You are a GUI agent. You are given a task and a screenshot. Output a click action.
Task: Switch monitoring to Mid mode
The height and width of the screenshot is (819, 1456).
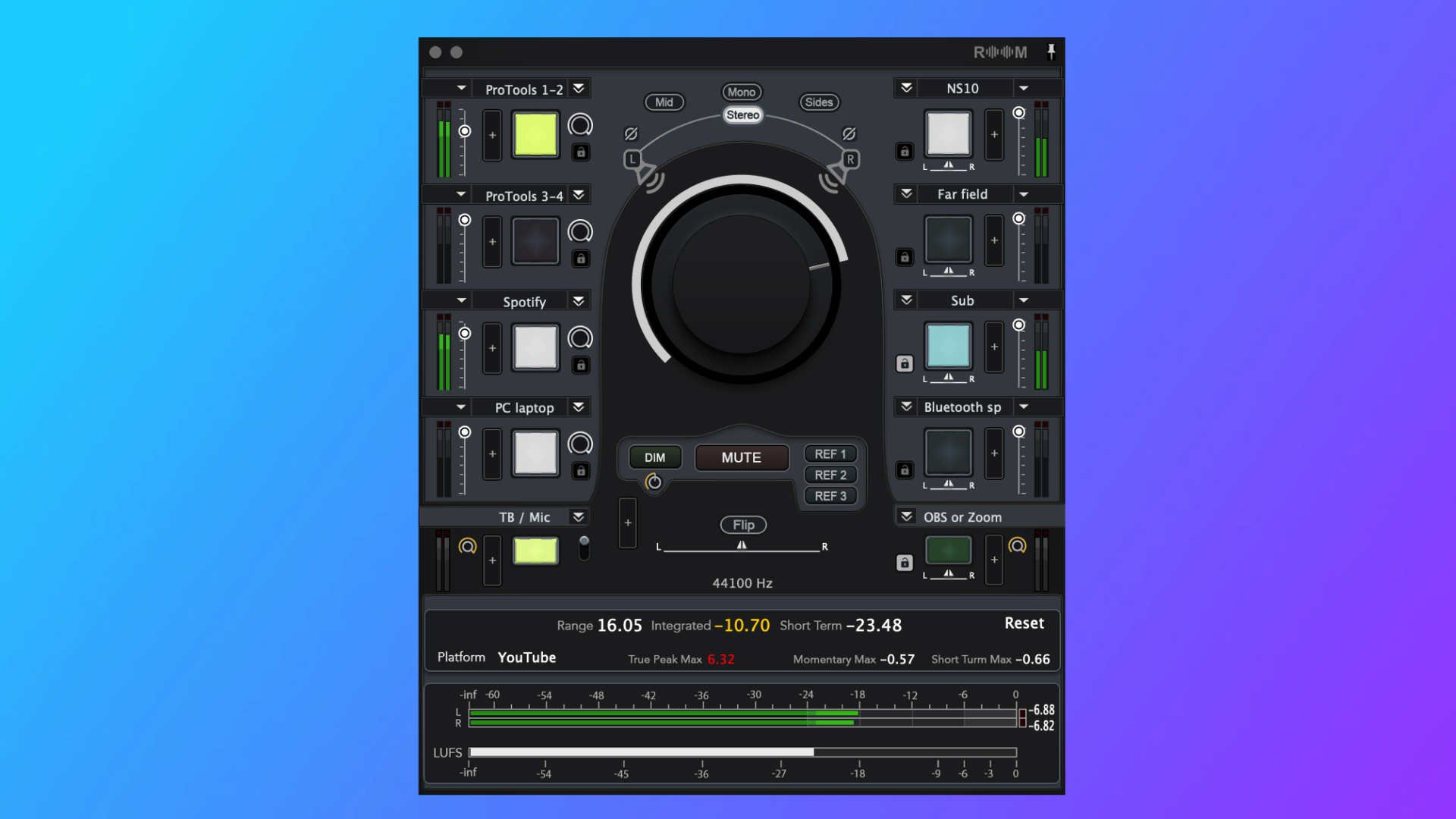coord(664,102)
